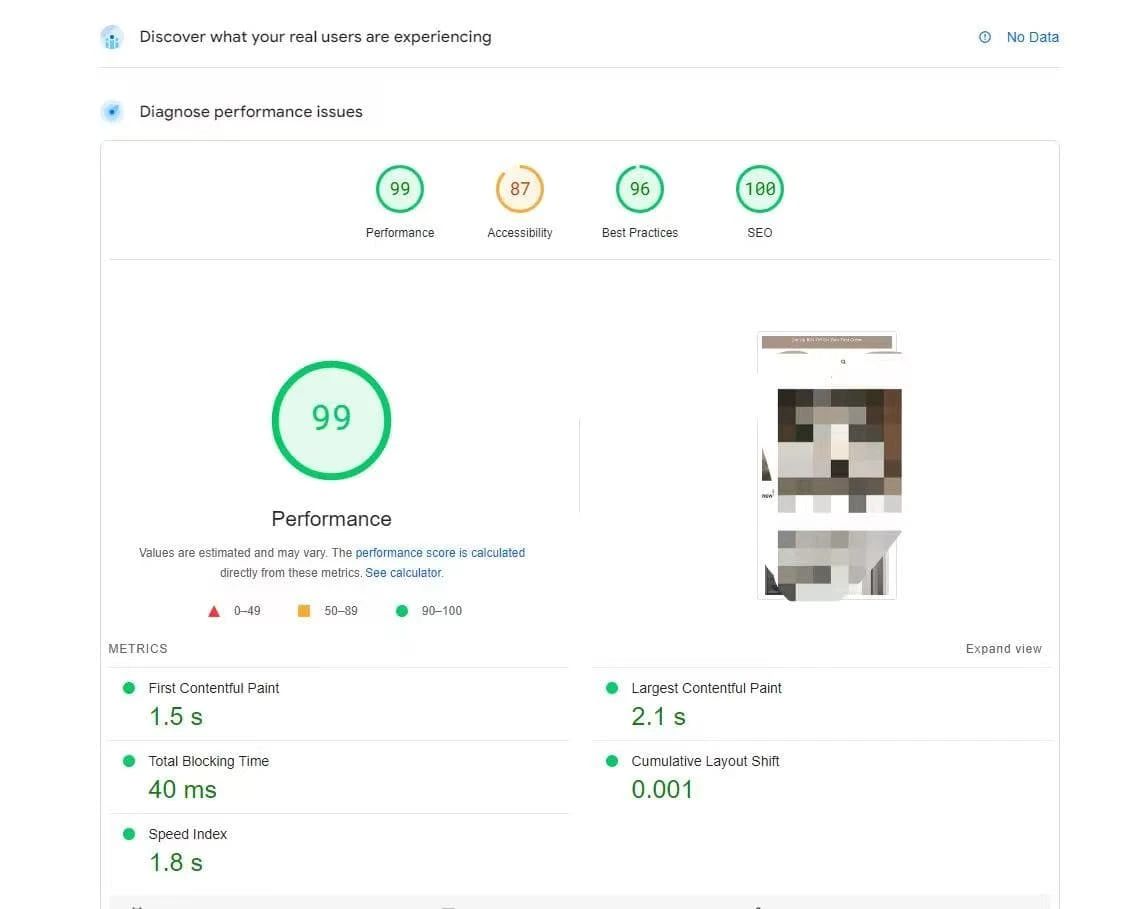
Task: Click the Diagnose performance issues icon
Action: [112, 112]
